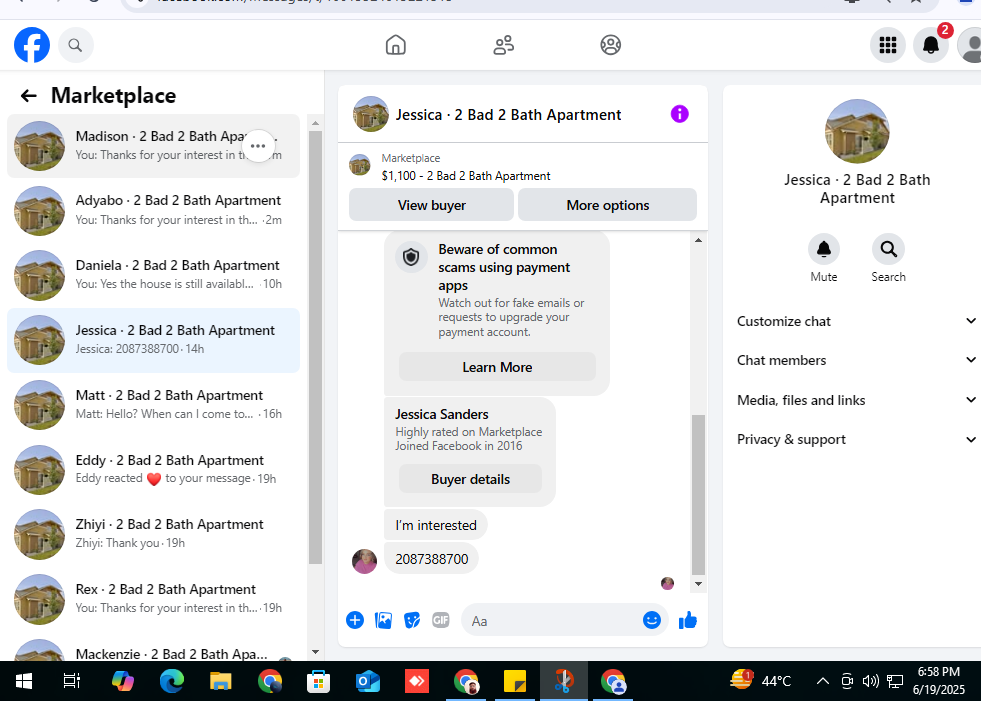Launch Microsoft Edge from taskbar
Image resolution: width=981 pixels, height=701 pixels.
[171, 681]
